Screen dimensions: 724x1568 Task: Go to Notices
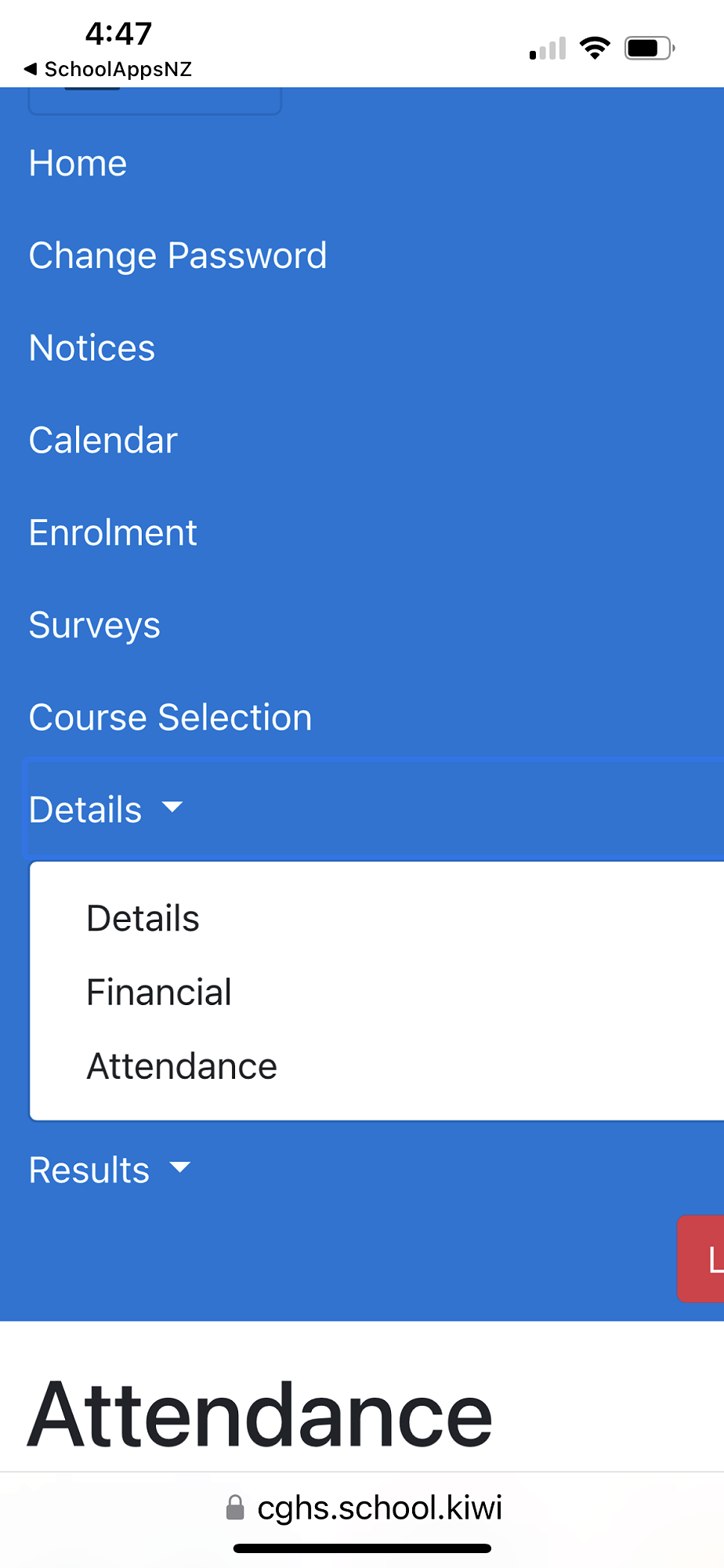click(92, 348)
